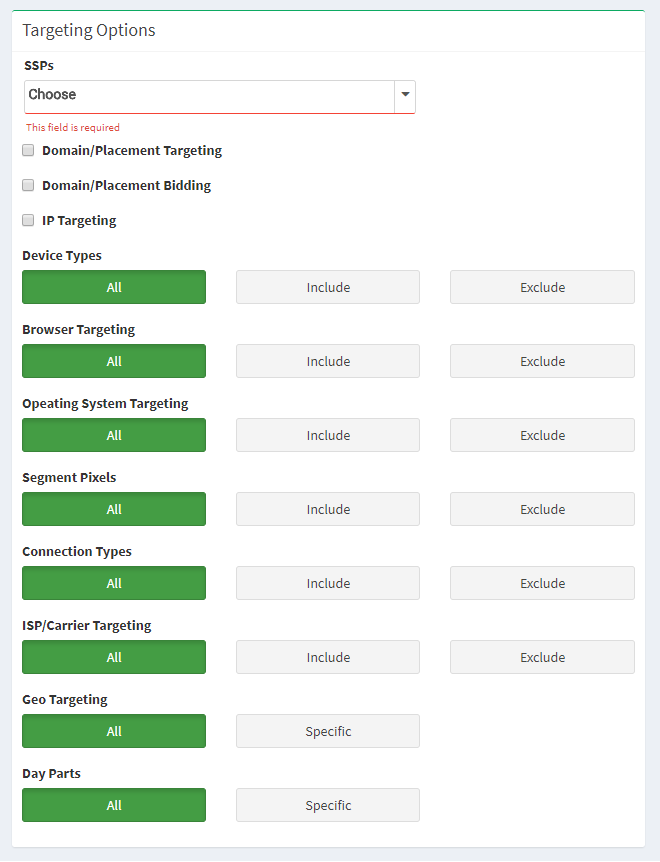Choose Specific for Geo Targeting

tap(328, 731)
